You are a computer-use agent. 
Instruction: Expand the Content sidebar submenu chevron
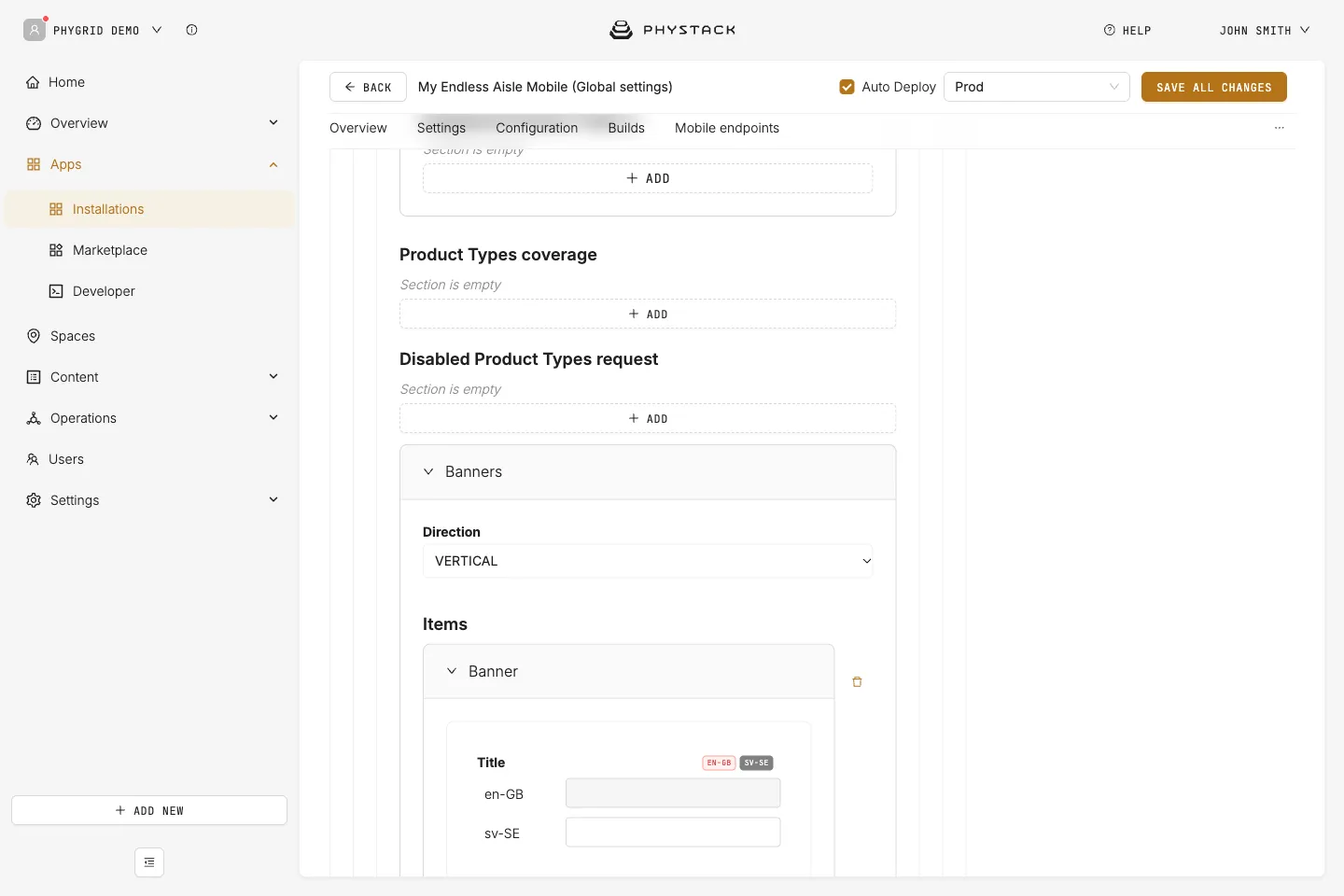[273, 377]
